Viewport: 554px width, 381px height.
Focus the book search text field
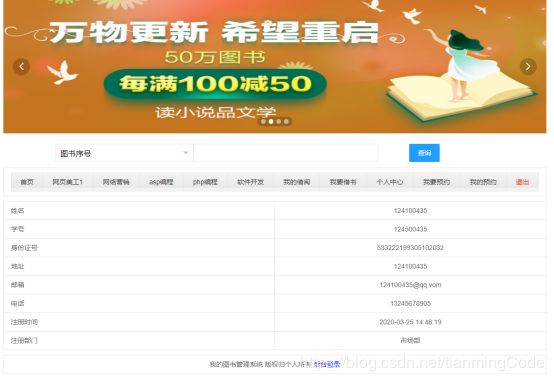[285, 153]
